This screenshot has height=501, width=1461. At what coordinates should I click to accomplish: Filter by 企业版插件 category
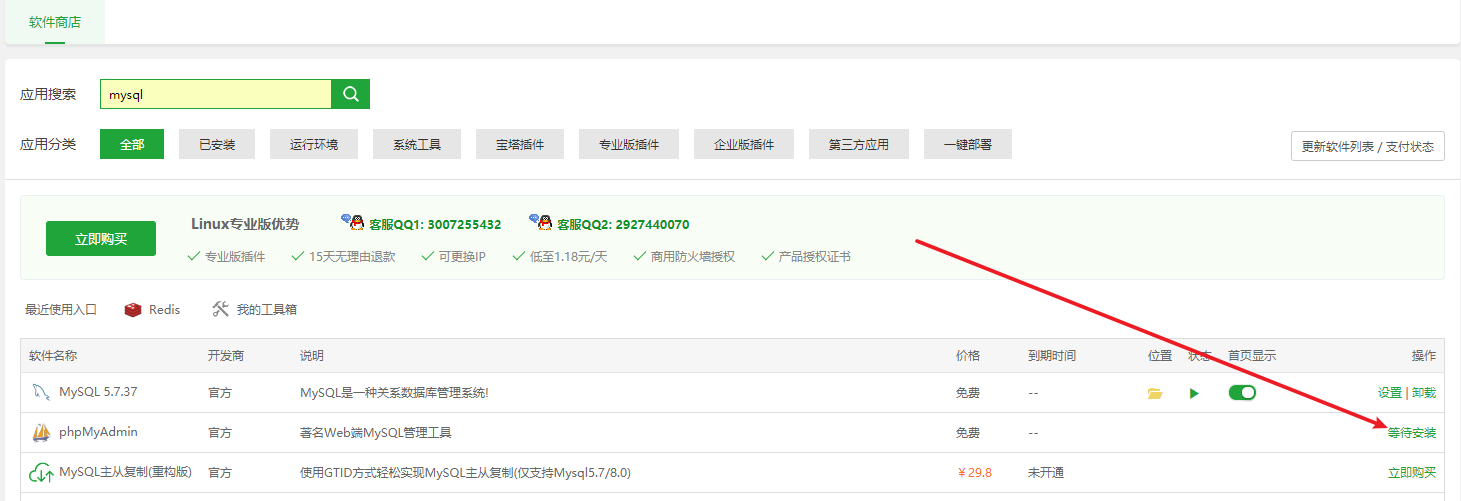pos(744,145)
